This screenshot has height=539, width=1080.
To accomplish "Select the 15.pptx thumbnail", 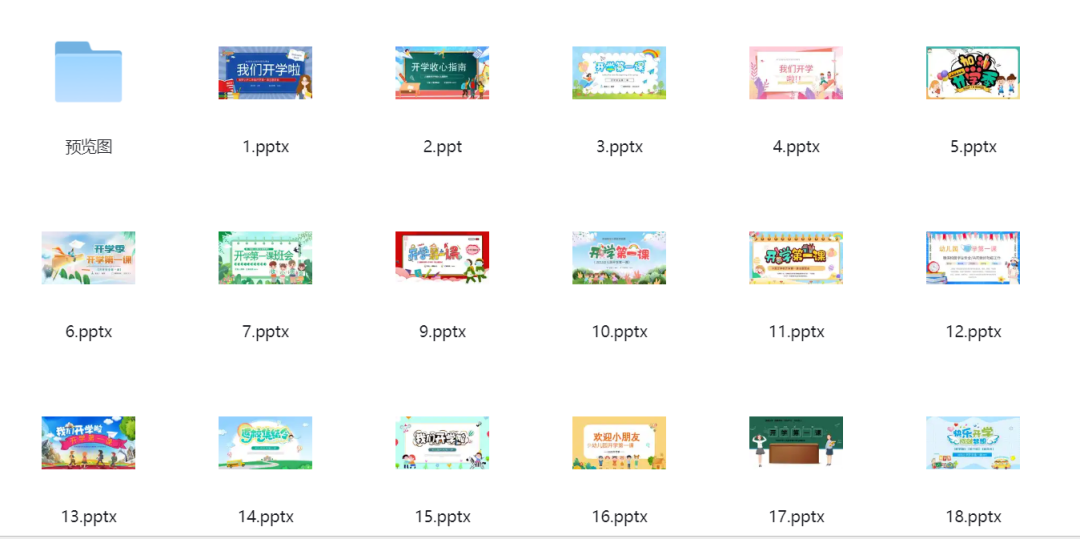I will pyautogui.click(x=442, y=443).
